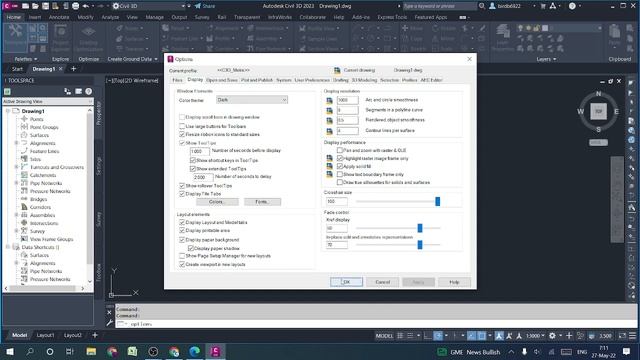Toggle Apply solid fill checkbox
Screen dimensions: 640x360
340,167
